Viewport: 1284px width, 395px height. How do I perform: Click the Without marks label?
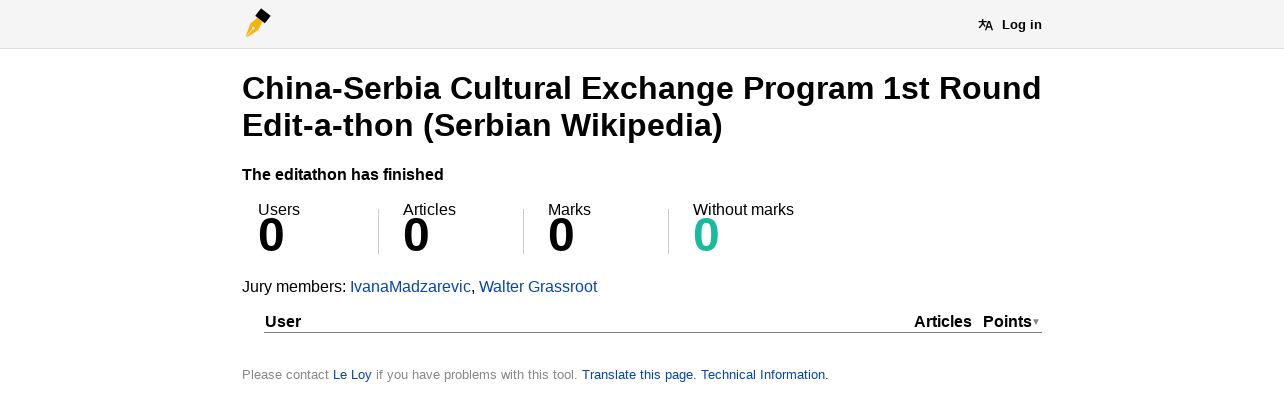click(743, 209)
